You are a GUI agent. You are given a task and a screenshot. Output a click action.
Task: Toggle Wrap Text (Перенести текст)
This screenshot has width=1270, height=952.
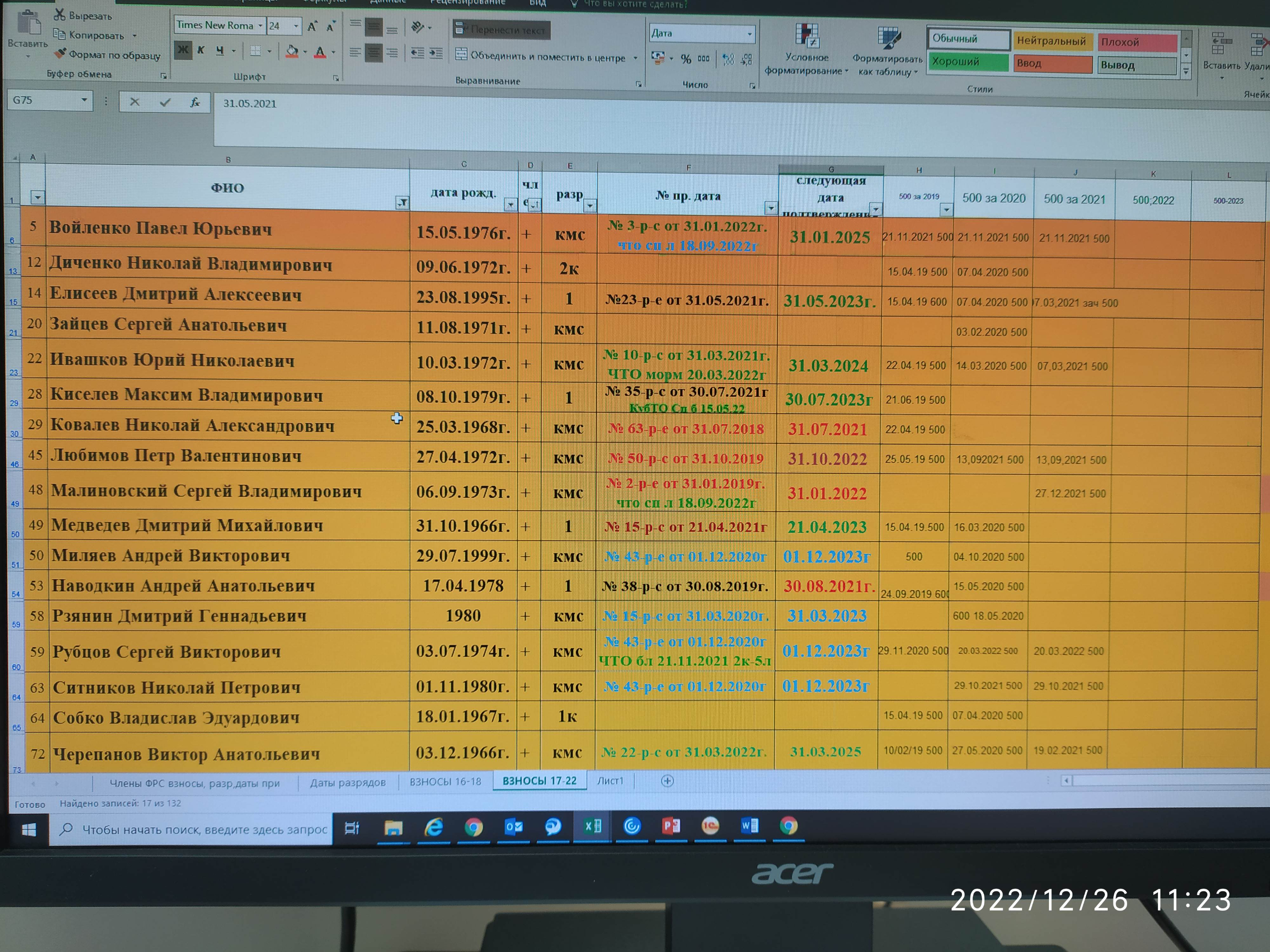pos(502,30)
